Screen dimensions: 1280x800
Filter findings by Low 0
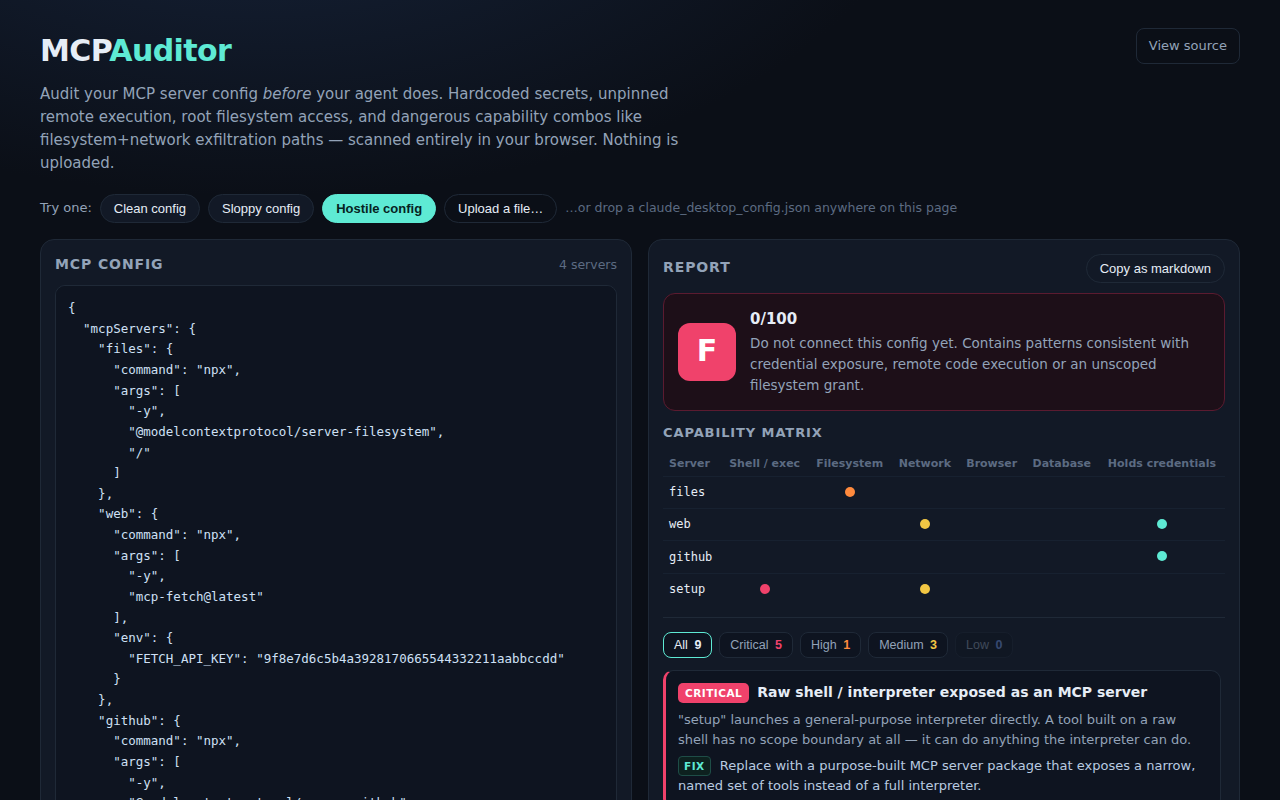[x=984, y=645]
